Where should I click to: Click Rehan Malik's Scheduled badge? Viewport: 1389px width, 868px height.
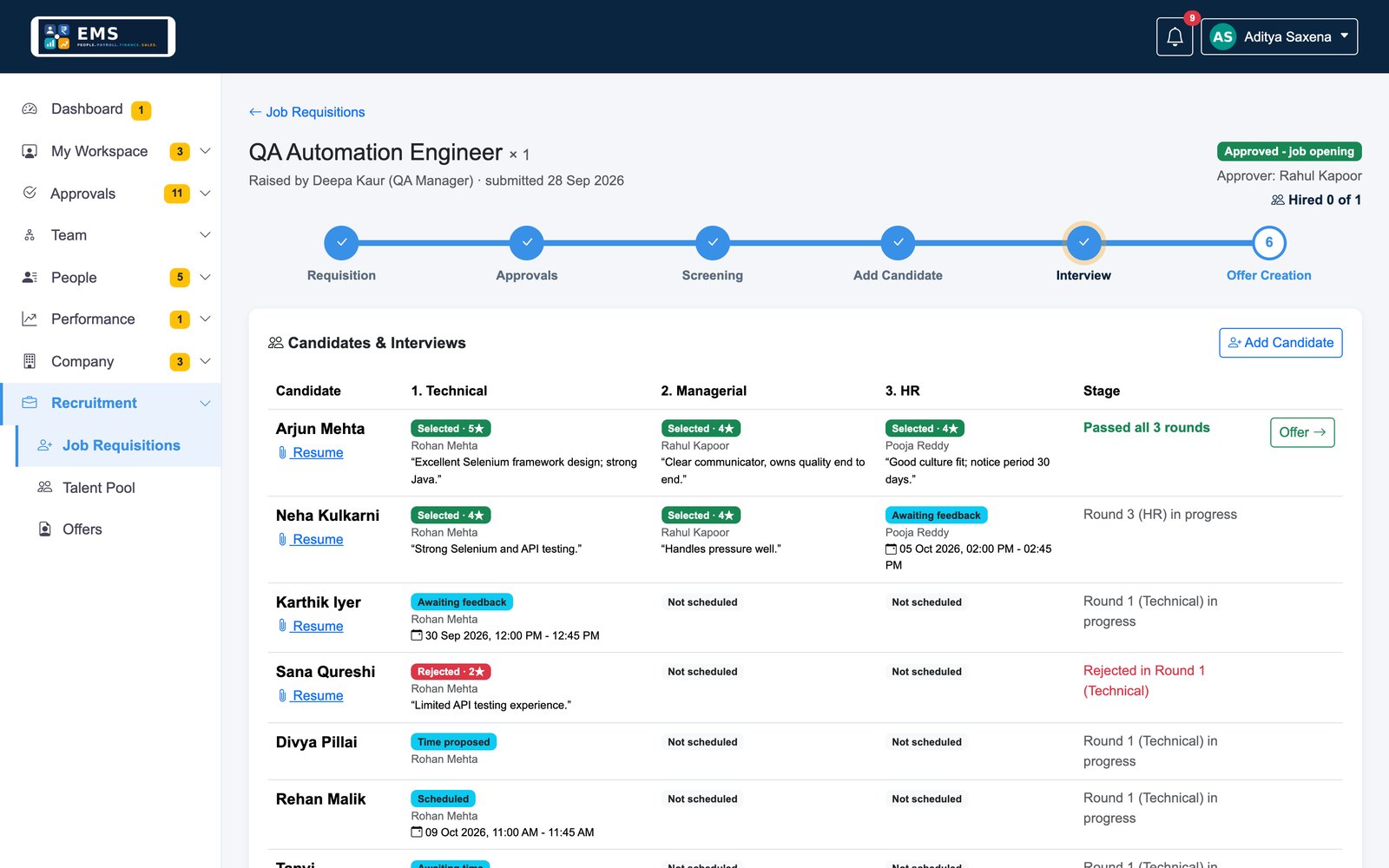(x=443, y=799)
